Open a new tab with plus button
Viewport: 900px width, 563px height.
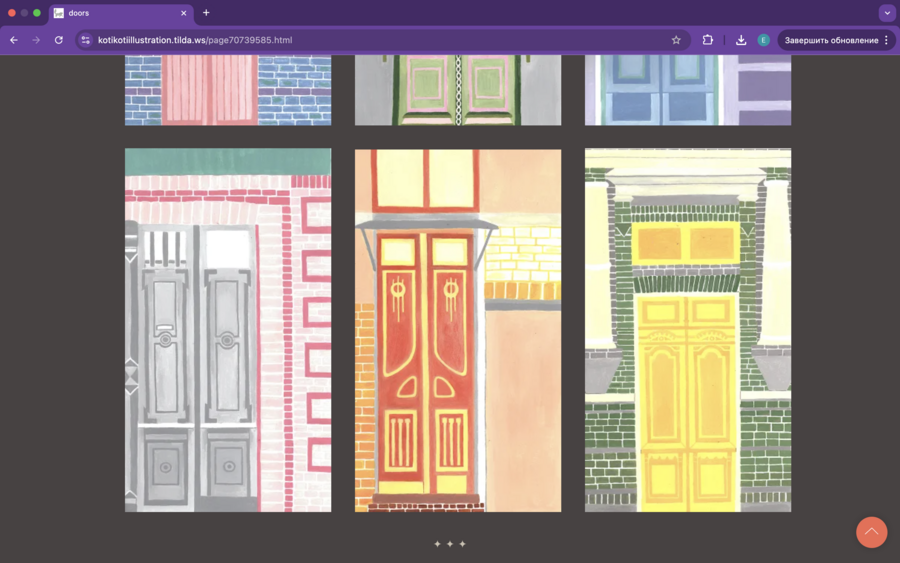tap(206, 13)
